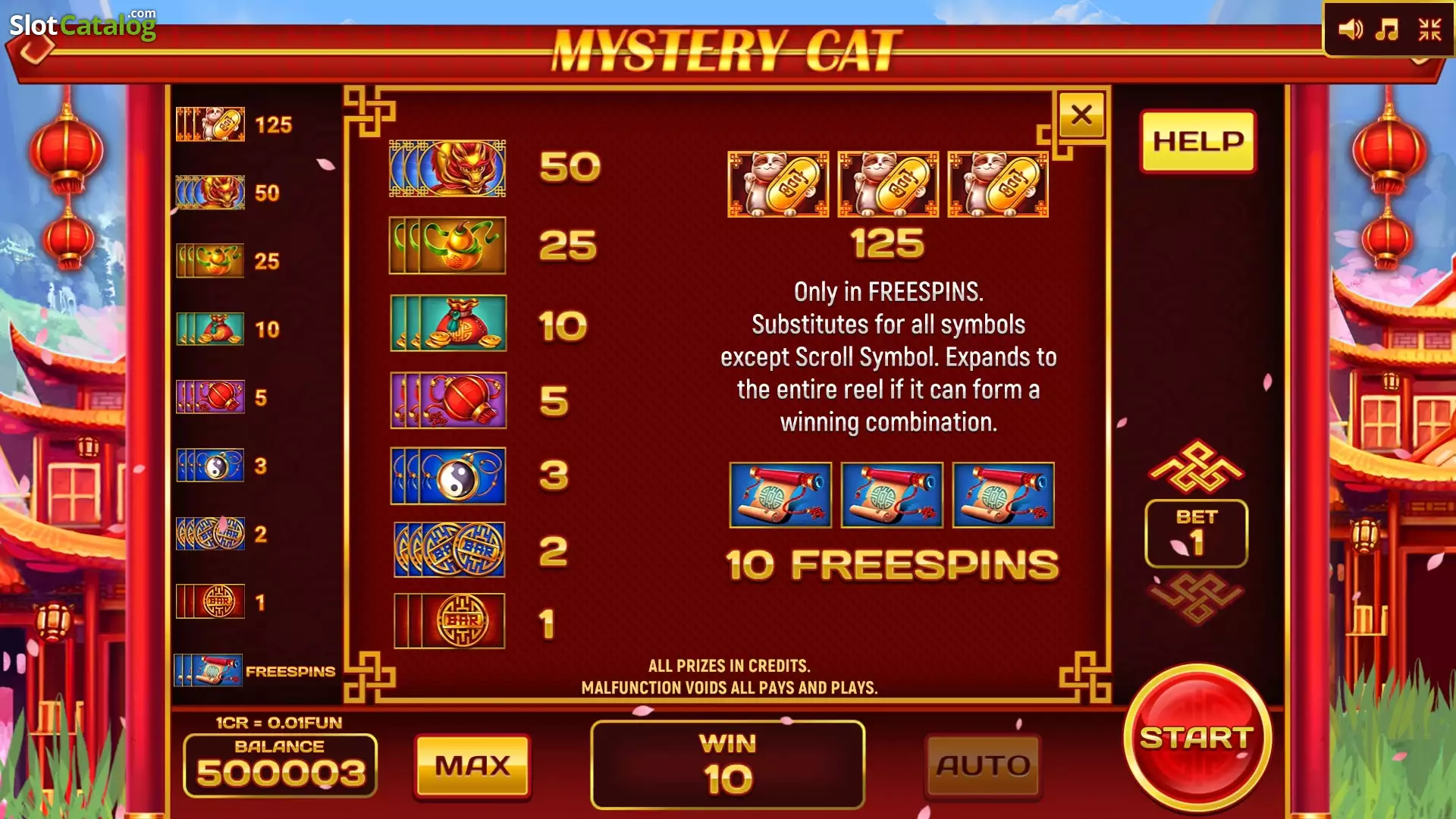Increase bet with the upper knot arrow
Screen dimensions: 1456x819
point(1196,466)
